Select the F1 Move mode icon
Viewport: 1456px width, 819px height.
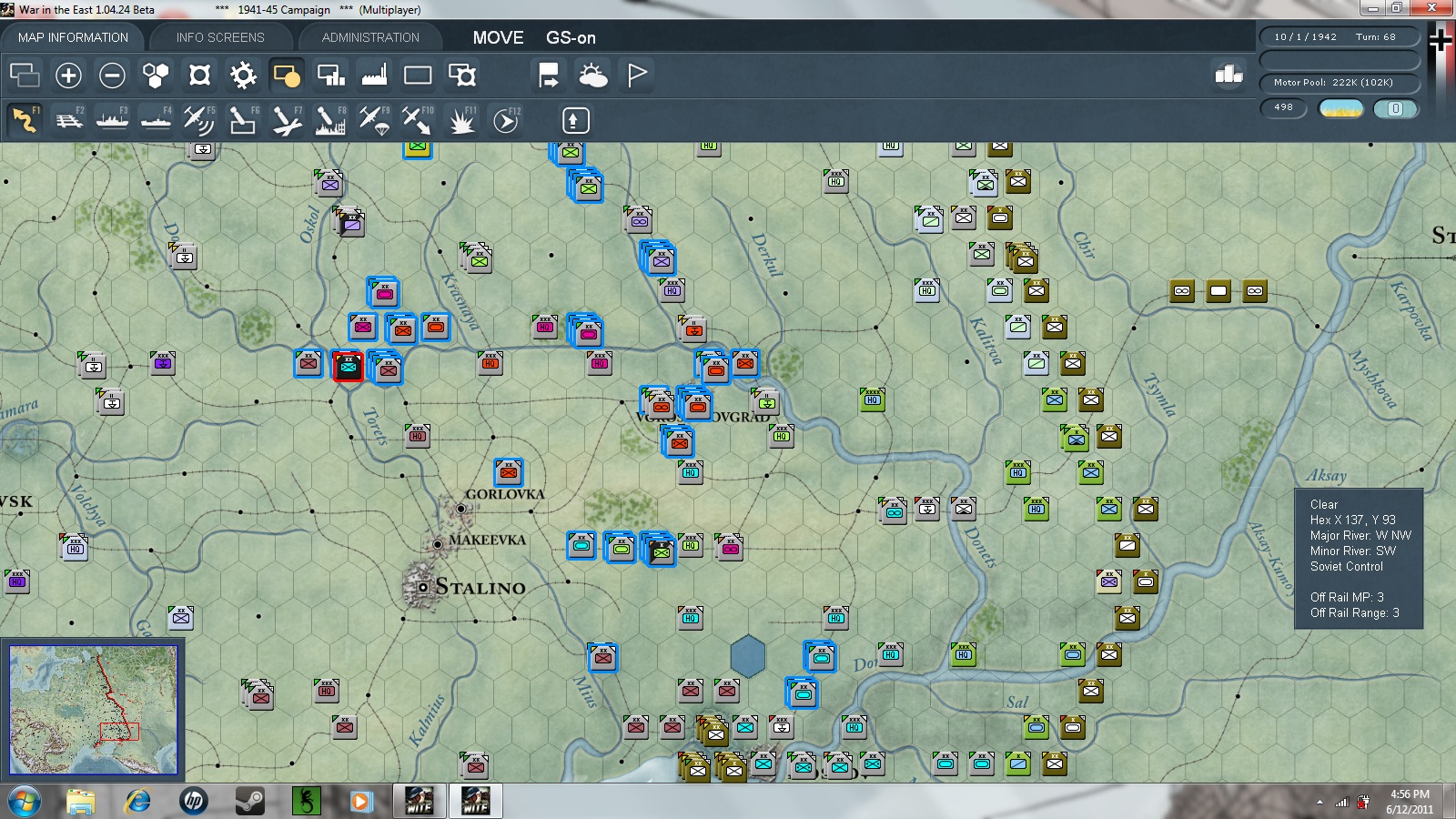pyautogui.click(x=25, y=120)
